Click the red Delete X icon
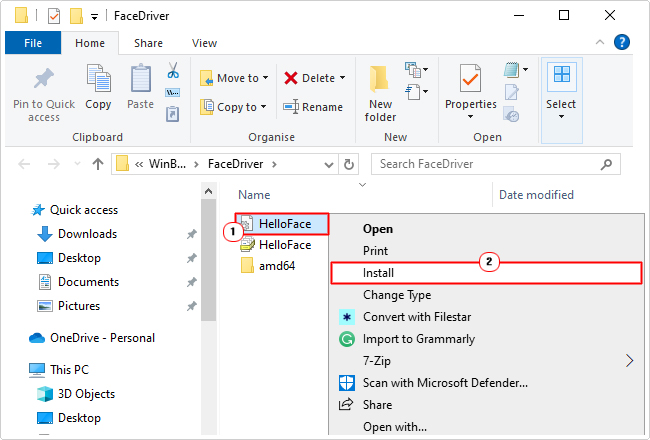This screenshot has height=440, width=650. [291, 78]
